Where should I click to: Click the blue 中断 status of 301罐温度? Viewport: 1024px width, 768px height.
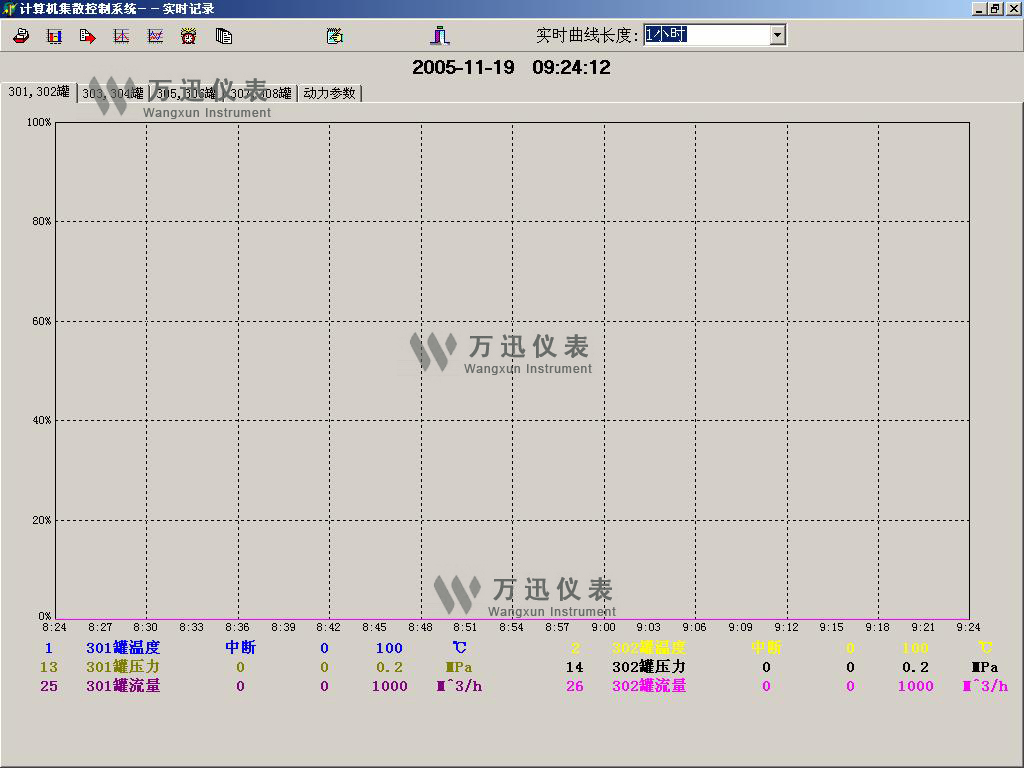point(240,647)
